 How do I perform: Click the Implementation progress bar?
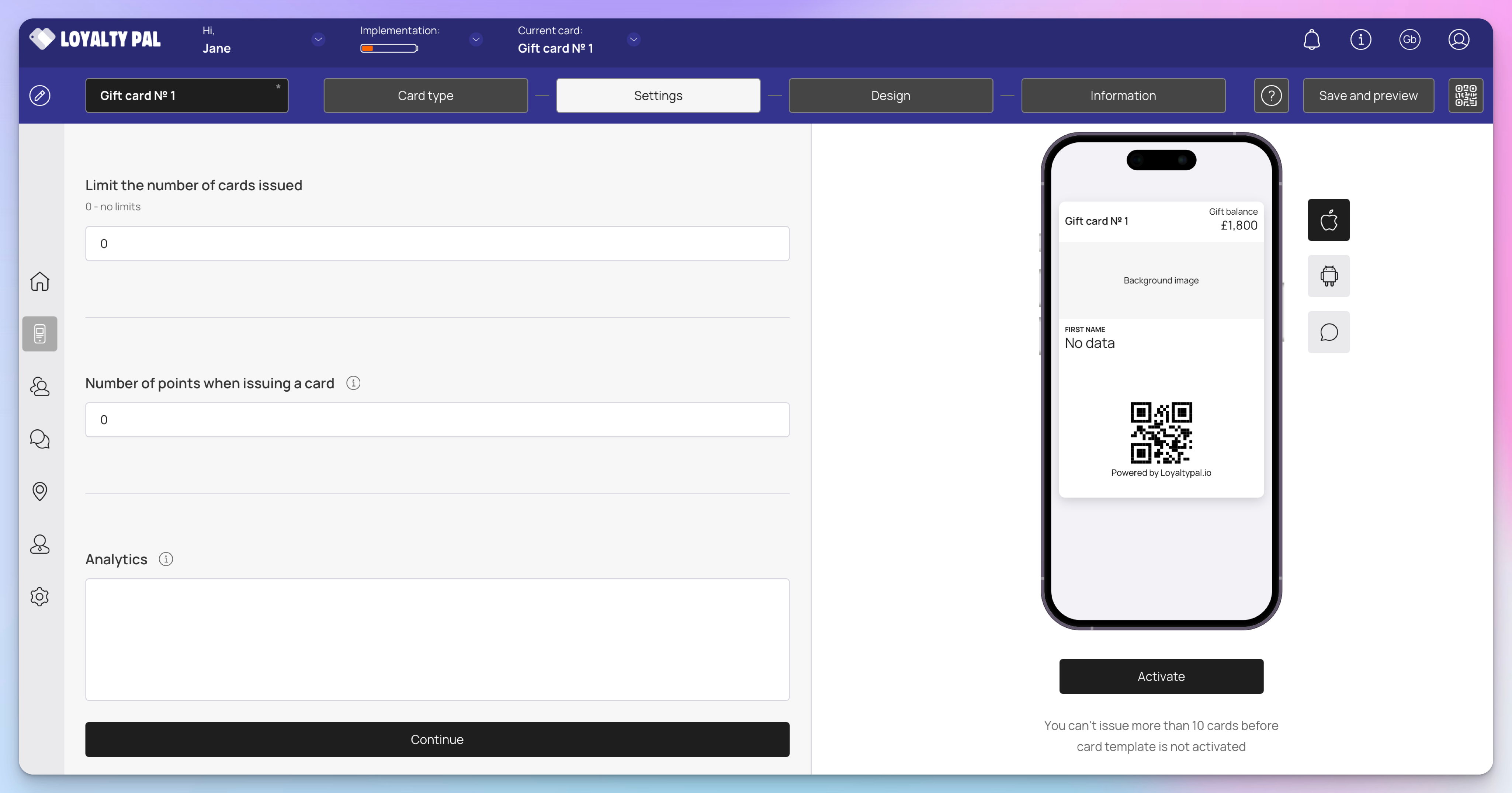coord(389,48)
